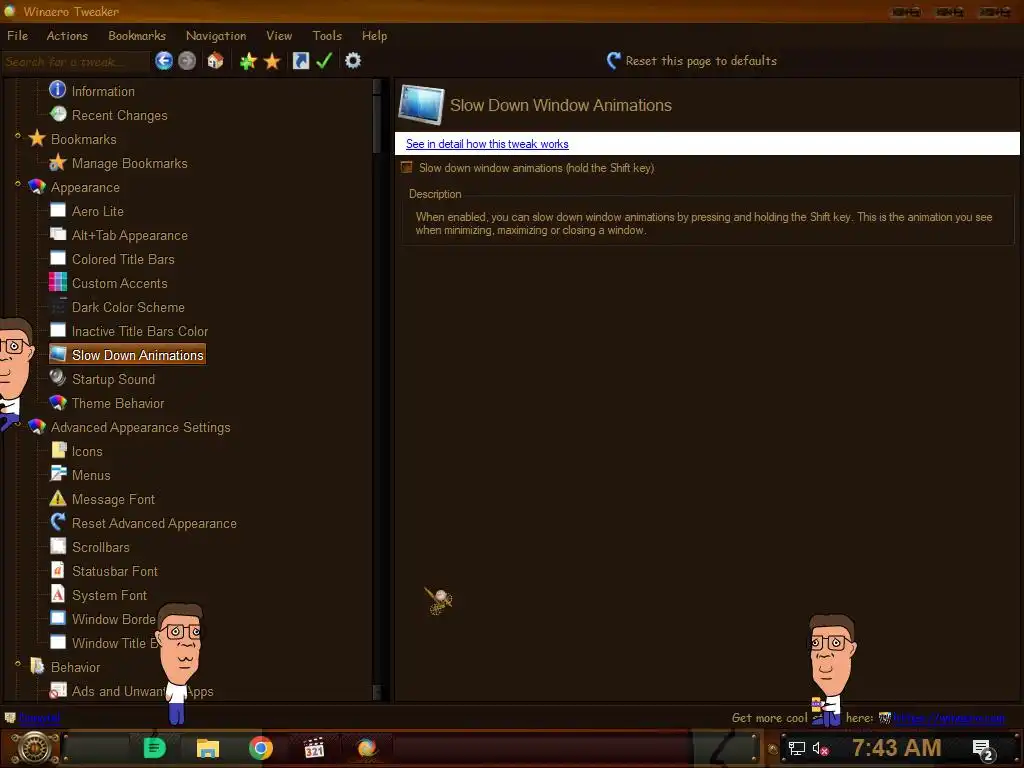Viewport: 1024px width, 768px height.
Task: Click the muted volume tray icon
Action: coord(820,749)
